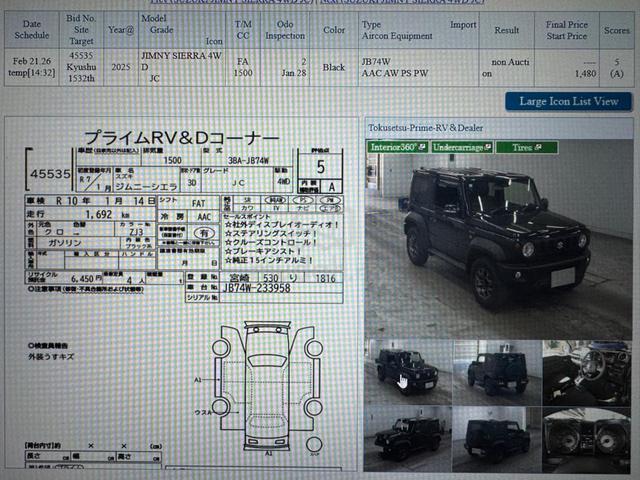Click the auction sheet car damage diagram
This screenshot has width=640, height=480.
[267, 387]
